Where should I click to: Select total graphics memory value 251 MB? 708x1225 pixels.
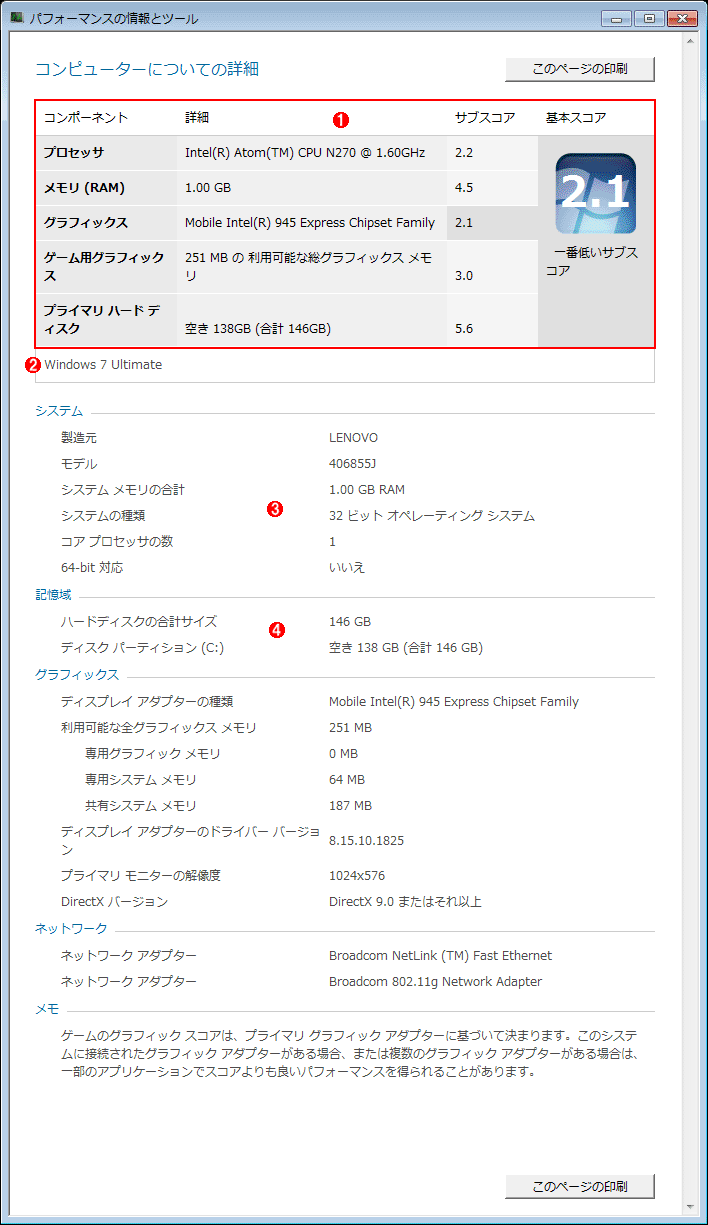pos(350,728)
